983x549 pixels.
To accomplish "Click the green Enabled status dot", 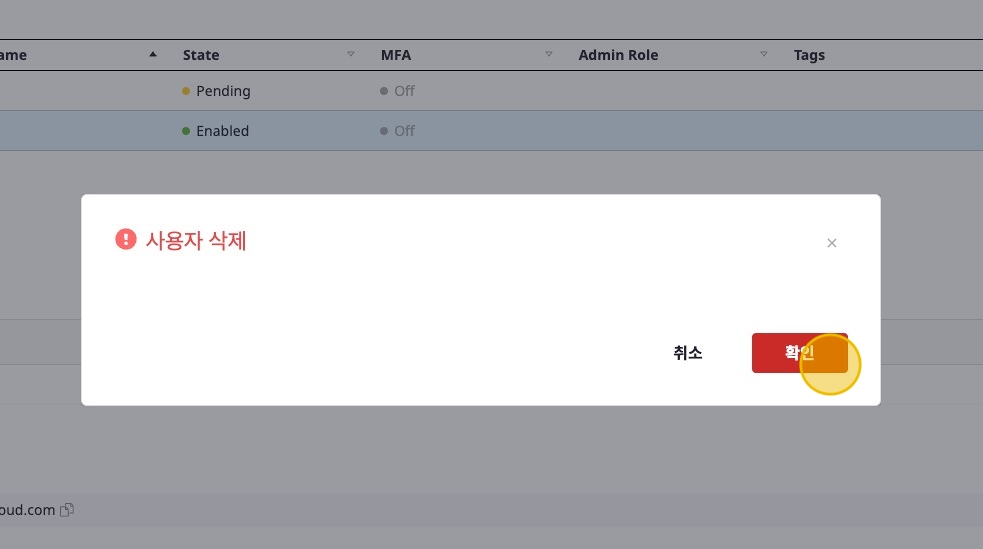I will pos(185,131).
